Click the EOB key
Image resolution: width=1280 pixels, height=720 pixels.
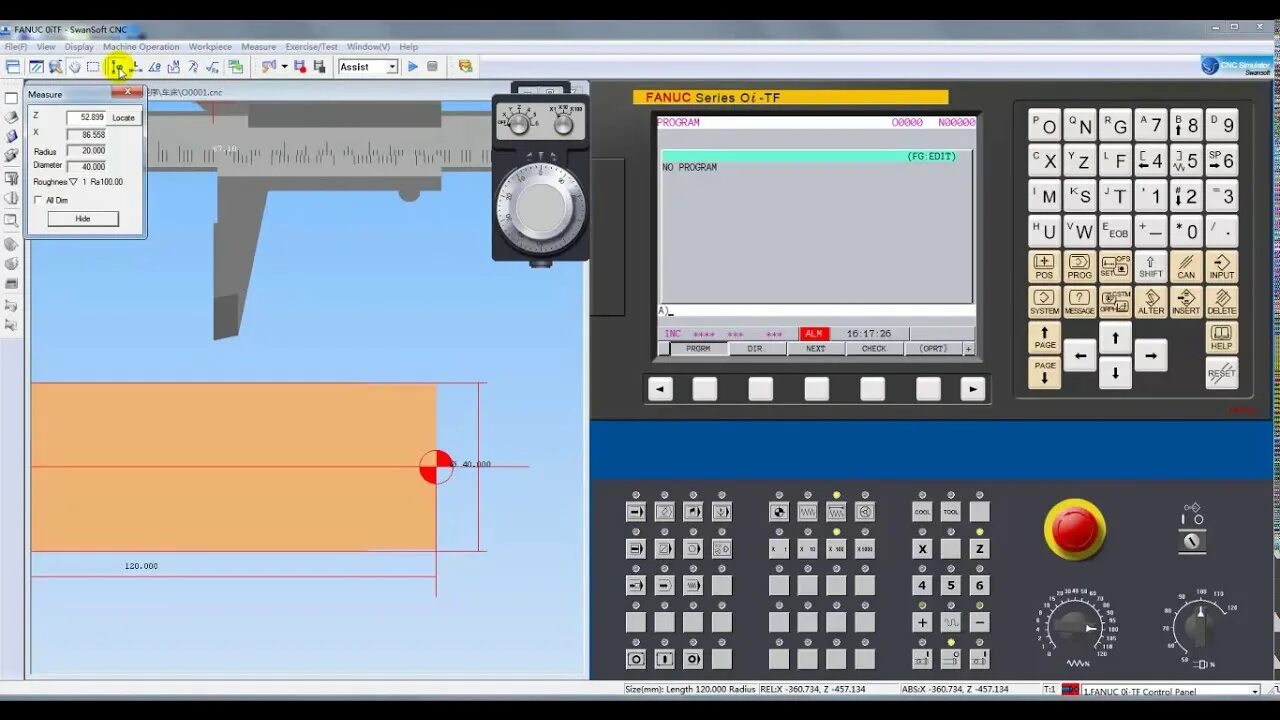1115,231
